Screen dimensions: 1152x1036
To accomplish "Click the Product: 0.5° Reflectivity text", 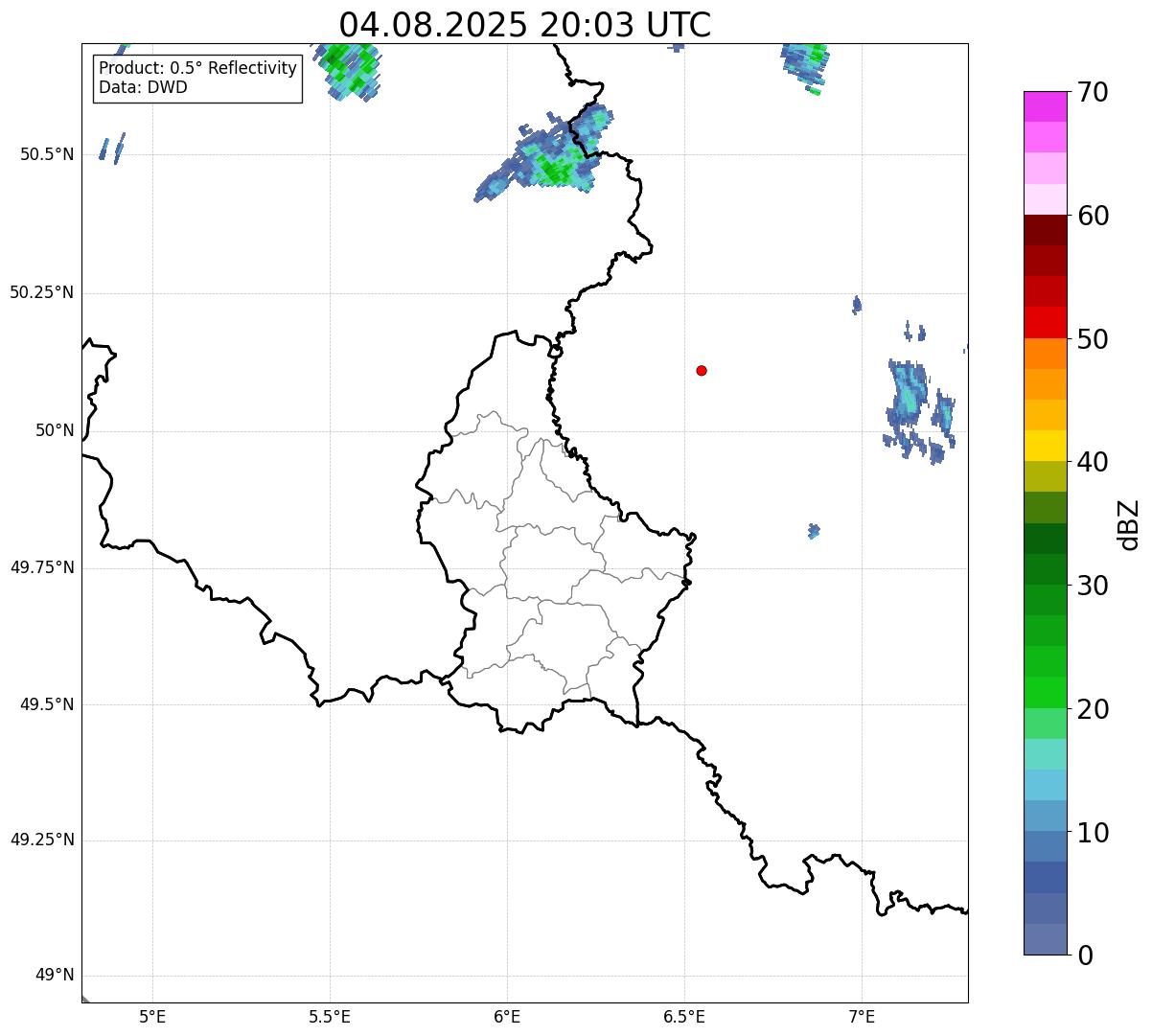I will click(197, 69).
